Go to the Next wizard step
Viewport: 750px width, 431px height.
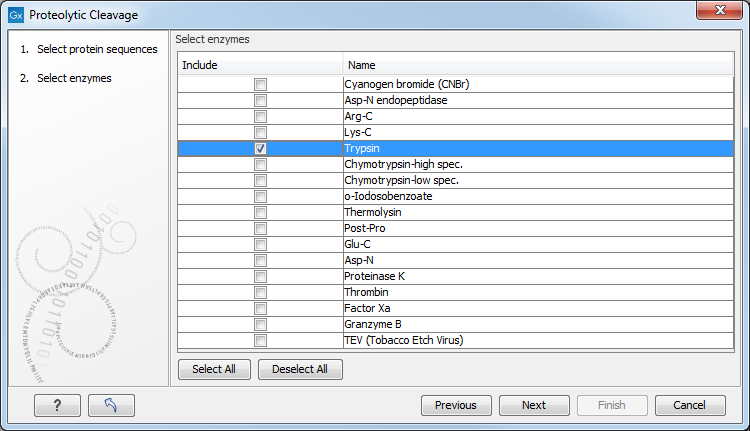[534, 405]
